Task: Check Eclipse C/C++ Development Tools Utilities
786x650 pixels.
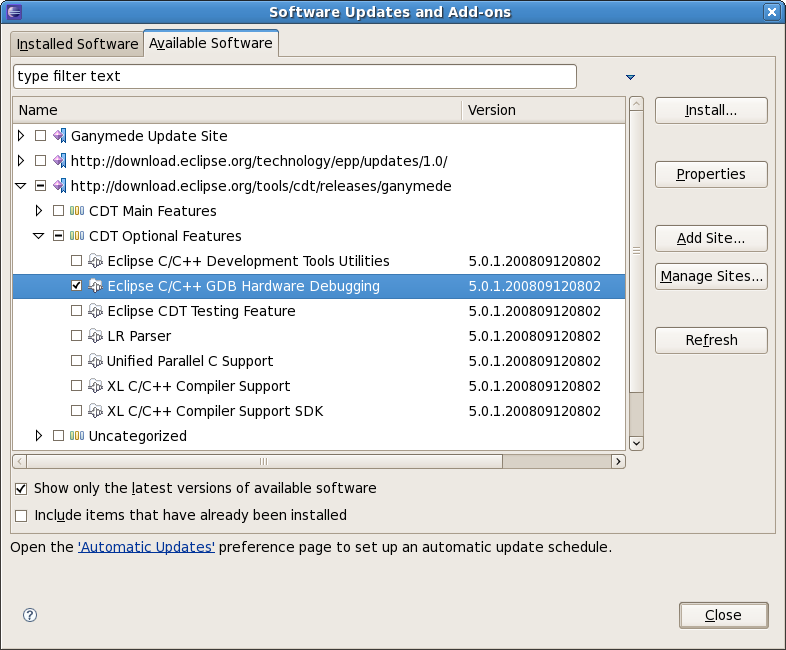Action: pos(76,261)
